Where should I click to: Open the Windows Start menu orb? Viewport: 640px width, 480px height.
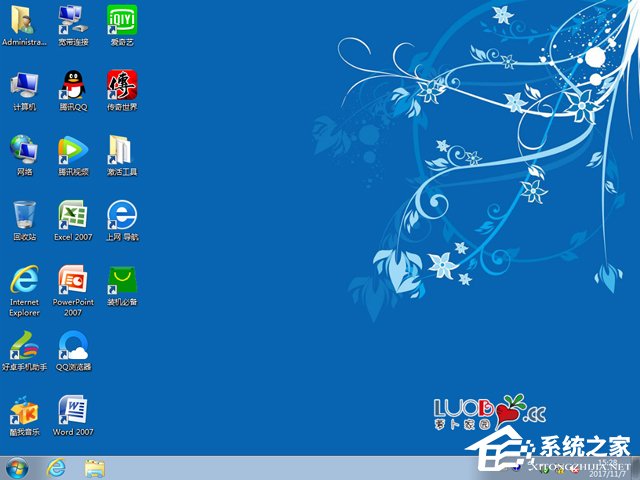tap(17, 467)
